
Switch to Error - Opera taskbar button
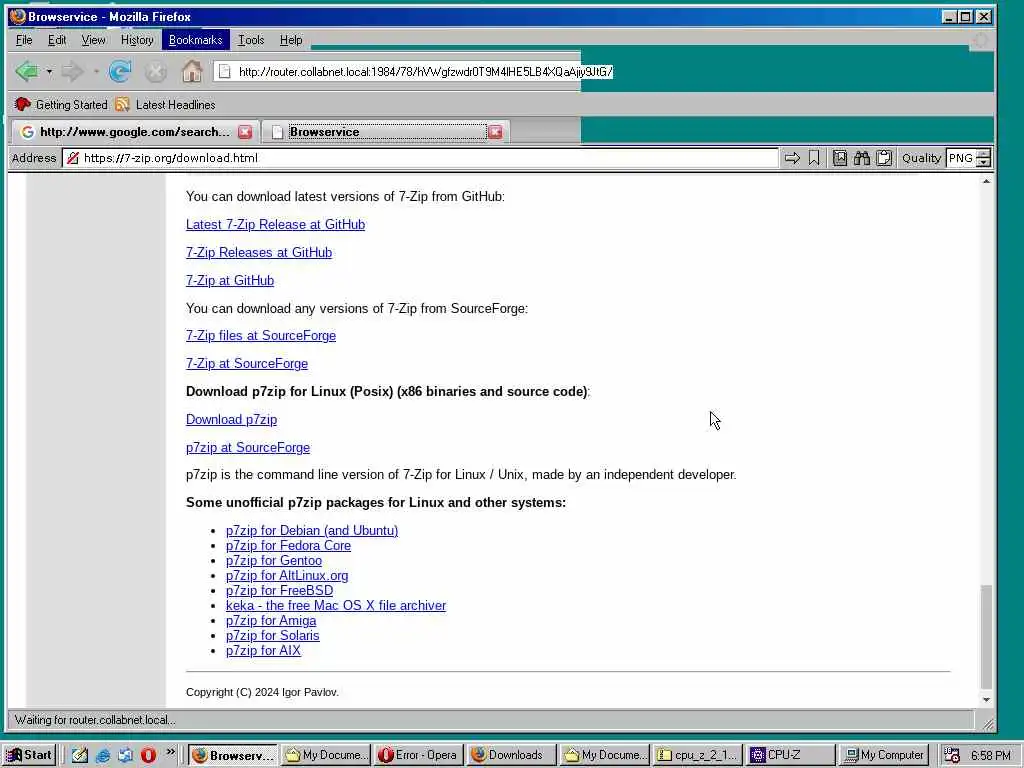418,755
